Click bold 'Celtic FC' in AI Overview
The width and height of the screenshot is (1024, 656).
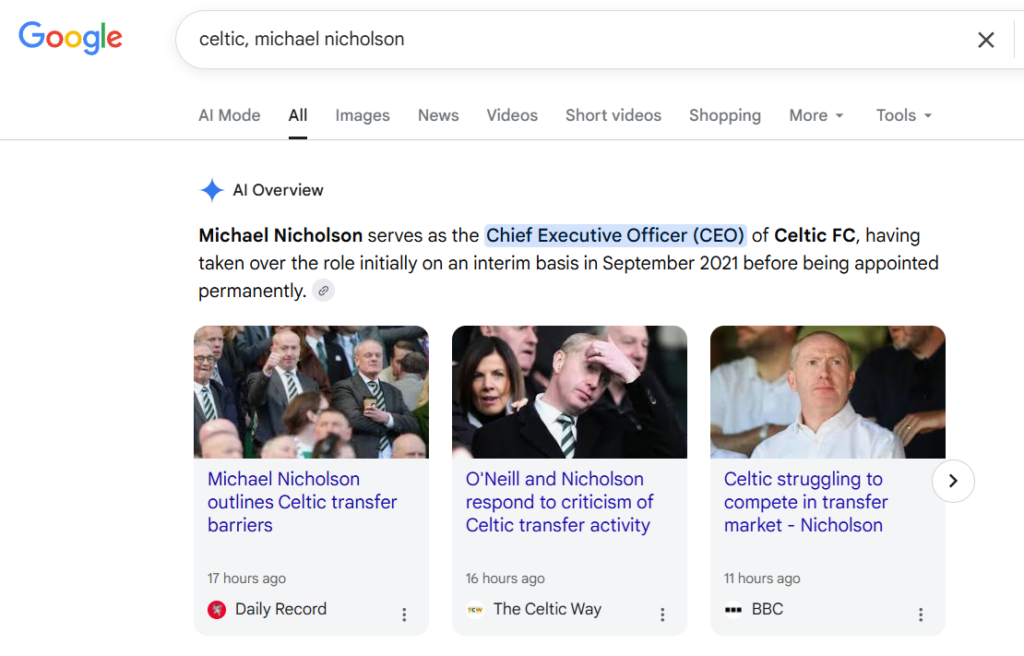pyautogui.click(x=814, y=235)
